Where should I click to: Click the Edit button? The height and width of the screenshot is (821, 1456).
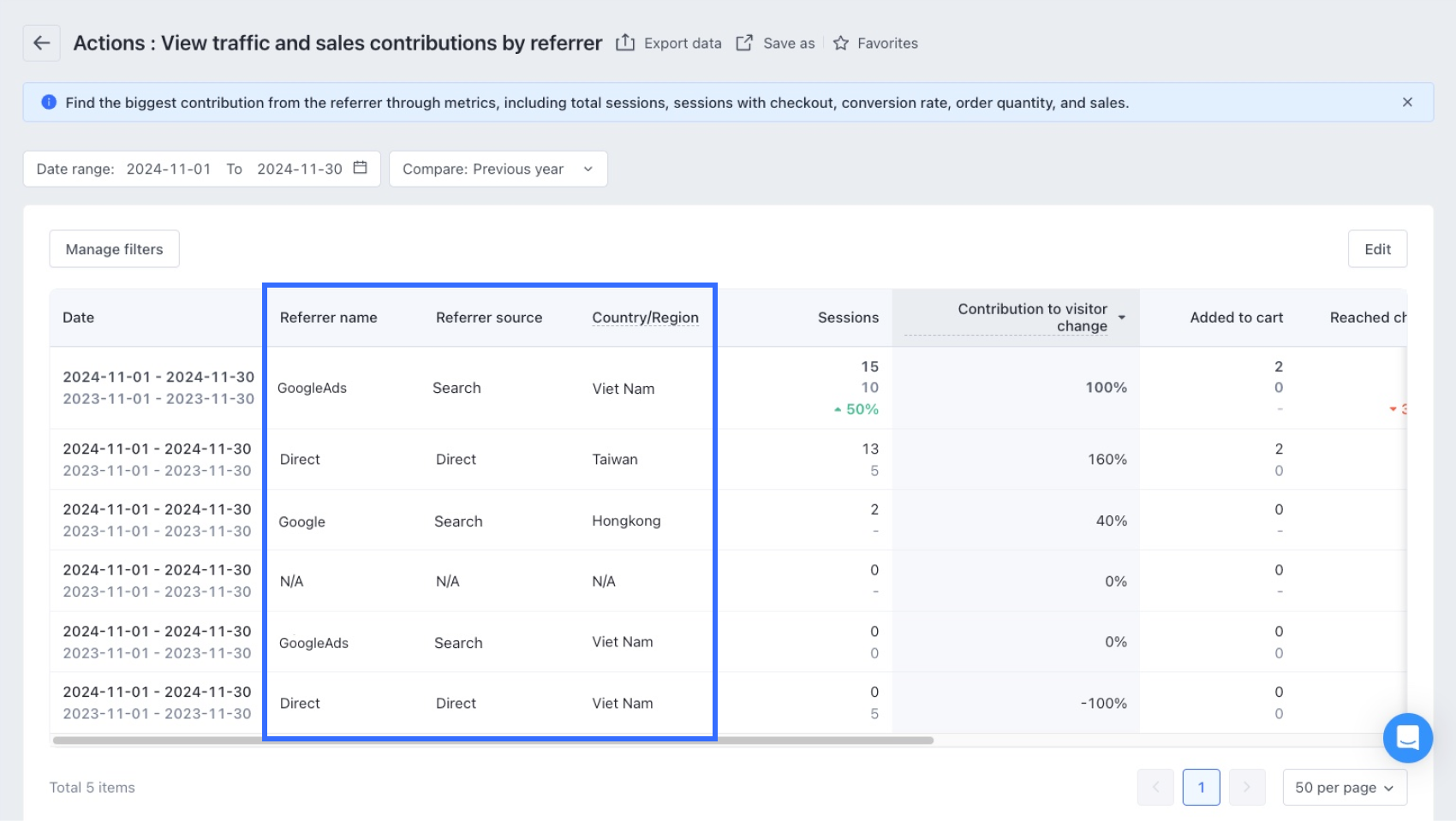tap(1377, 249)
